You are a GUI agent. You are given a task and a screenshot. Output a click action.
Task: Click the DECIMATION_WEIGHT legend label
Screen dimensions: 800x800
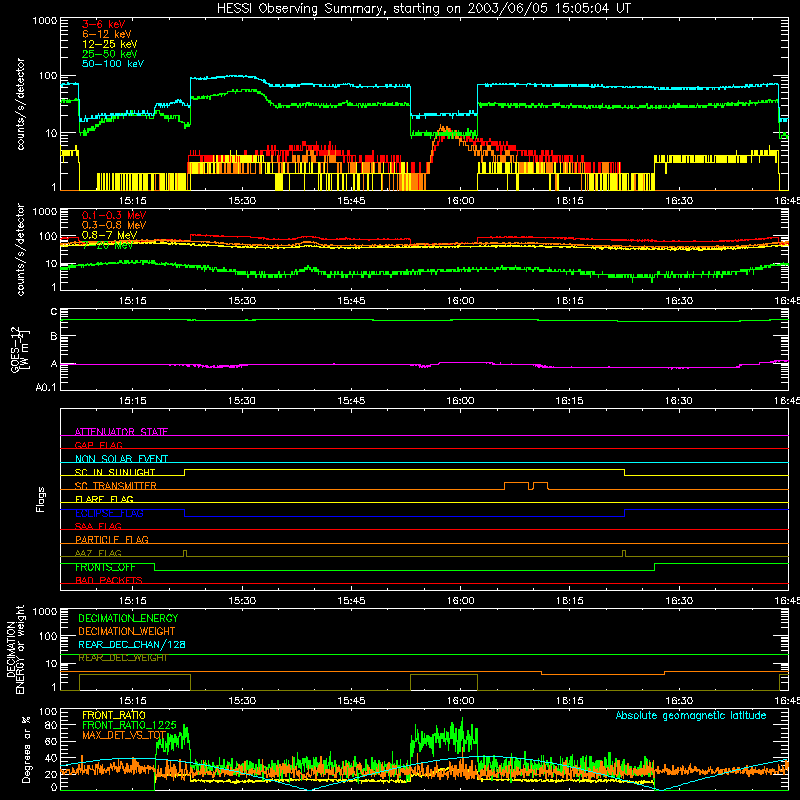pos(127,631)
